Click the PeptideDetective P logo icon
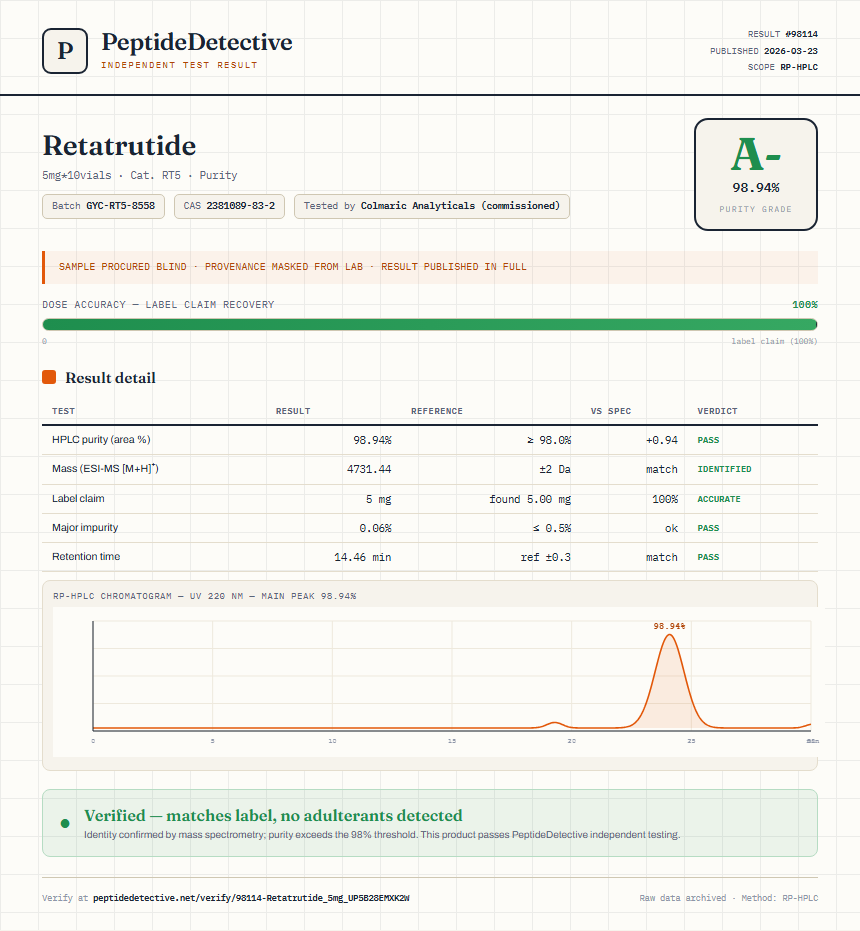Screen dimensions: 860x931 point(65,51)
